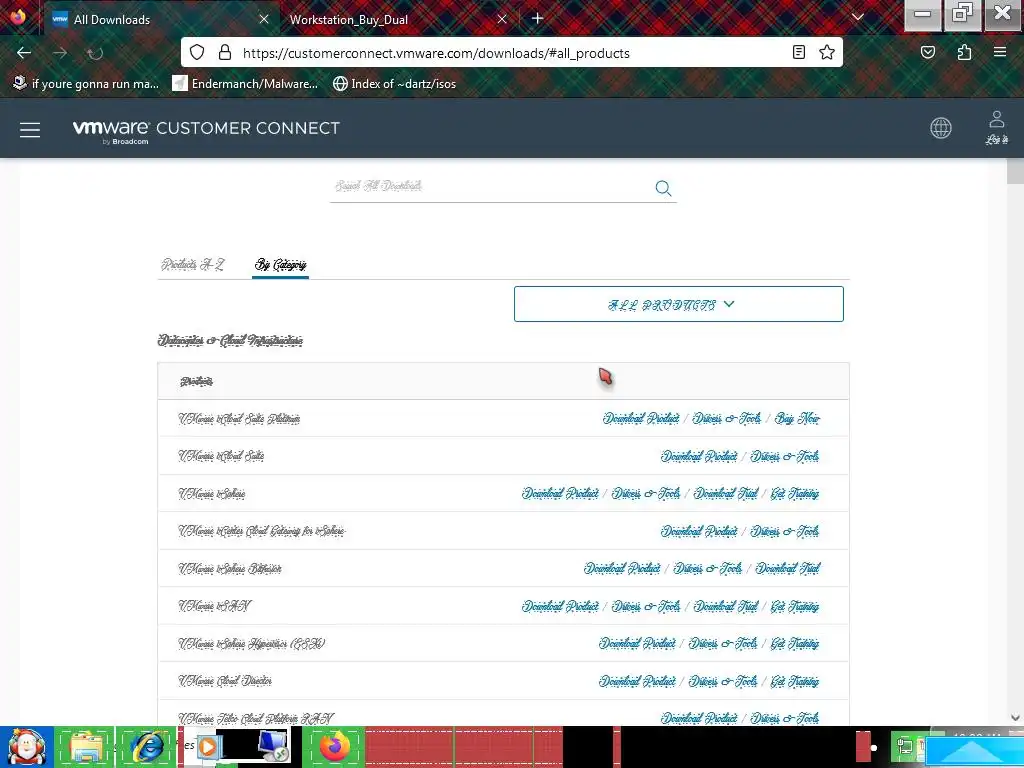Click the VMware vSphere product name

(x=212, y=494)
